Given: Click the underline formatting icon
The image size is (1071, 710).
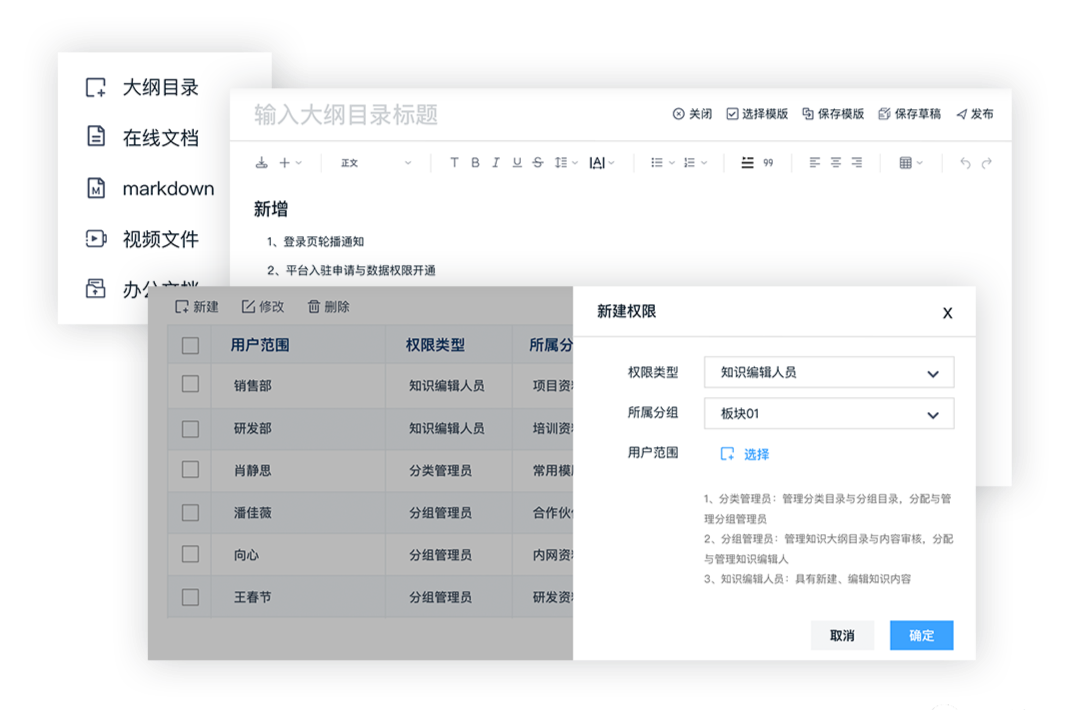Looking at the screenshot, I should [517, 163].
